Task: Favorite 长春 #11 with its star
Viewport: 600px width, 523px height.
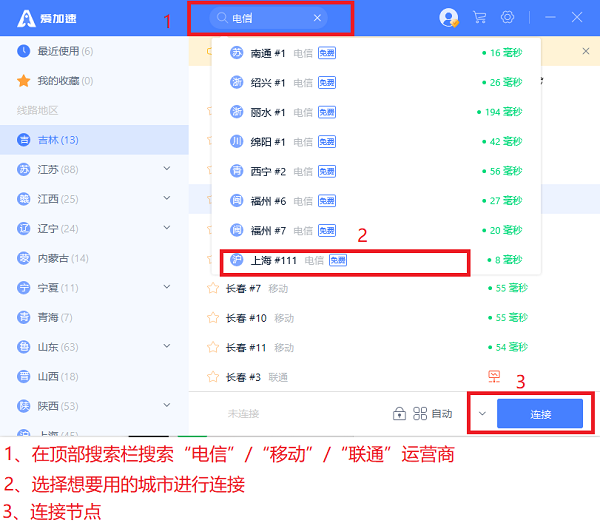Action: tap(213, 347)
